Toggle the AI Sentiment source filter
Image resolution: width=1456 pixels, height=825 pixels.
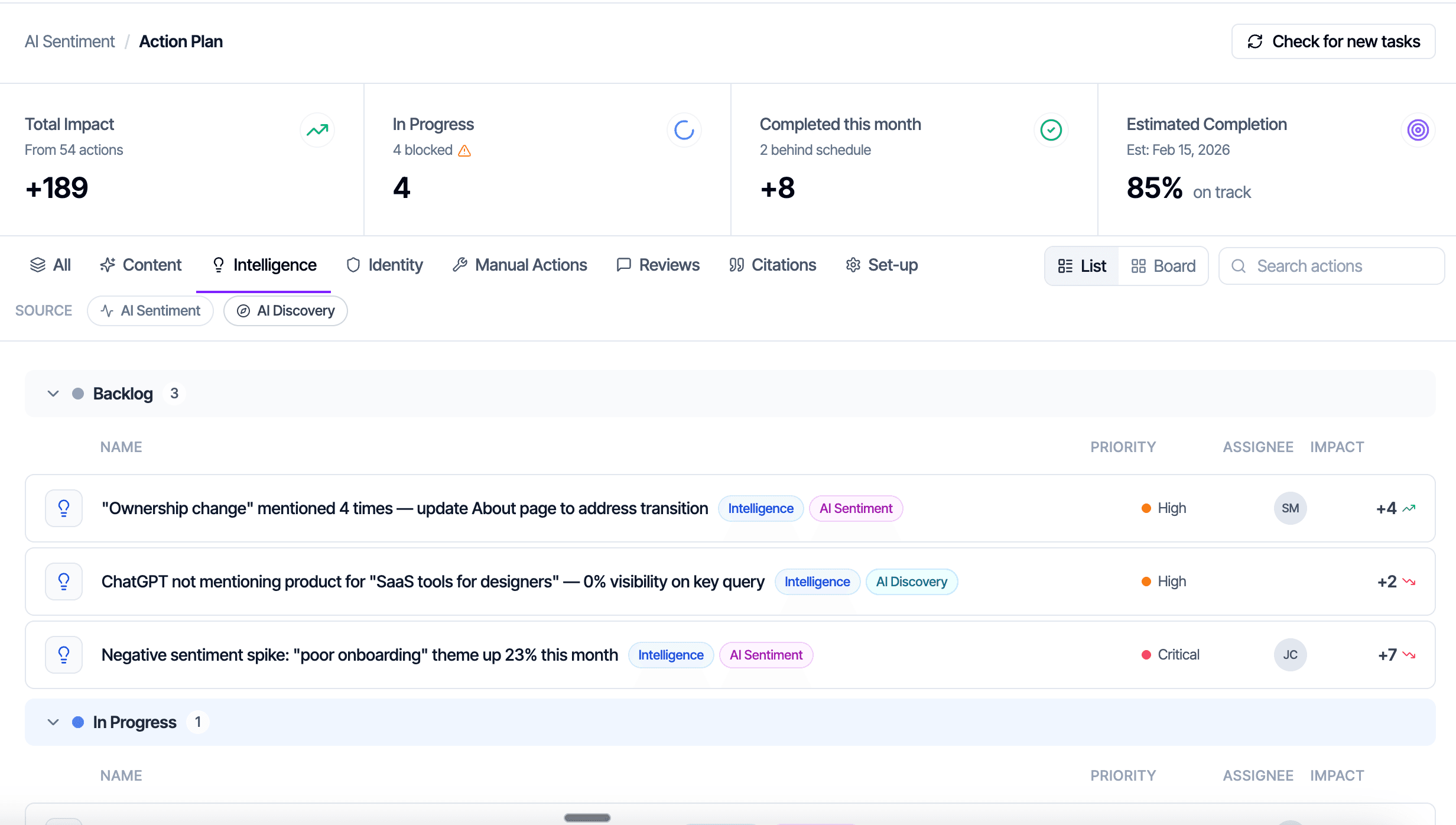pos(150,310)
